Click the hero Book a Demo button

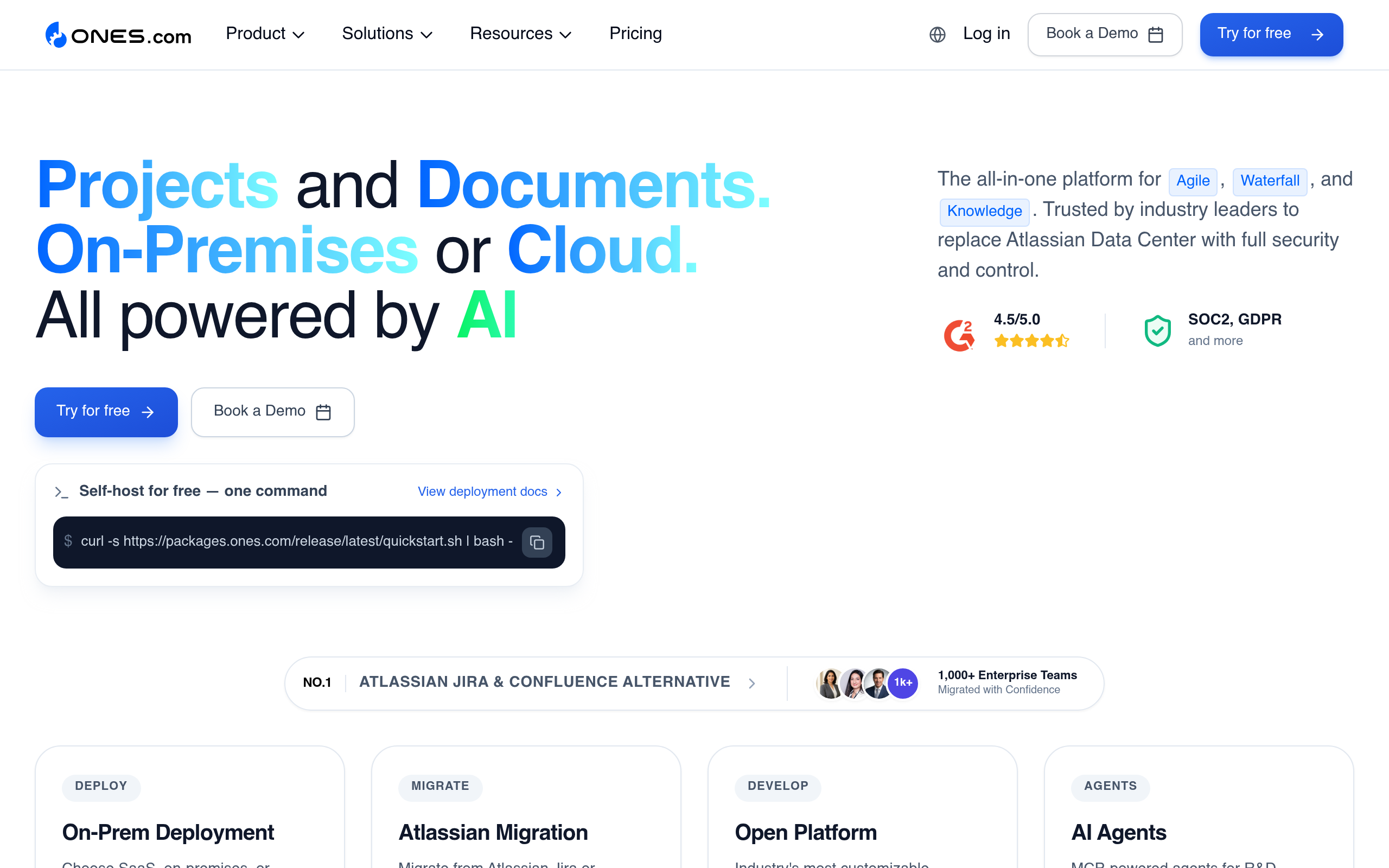tap(272, 412)
